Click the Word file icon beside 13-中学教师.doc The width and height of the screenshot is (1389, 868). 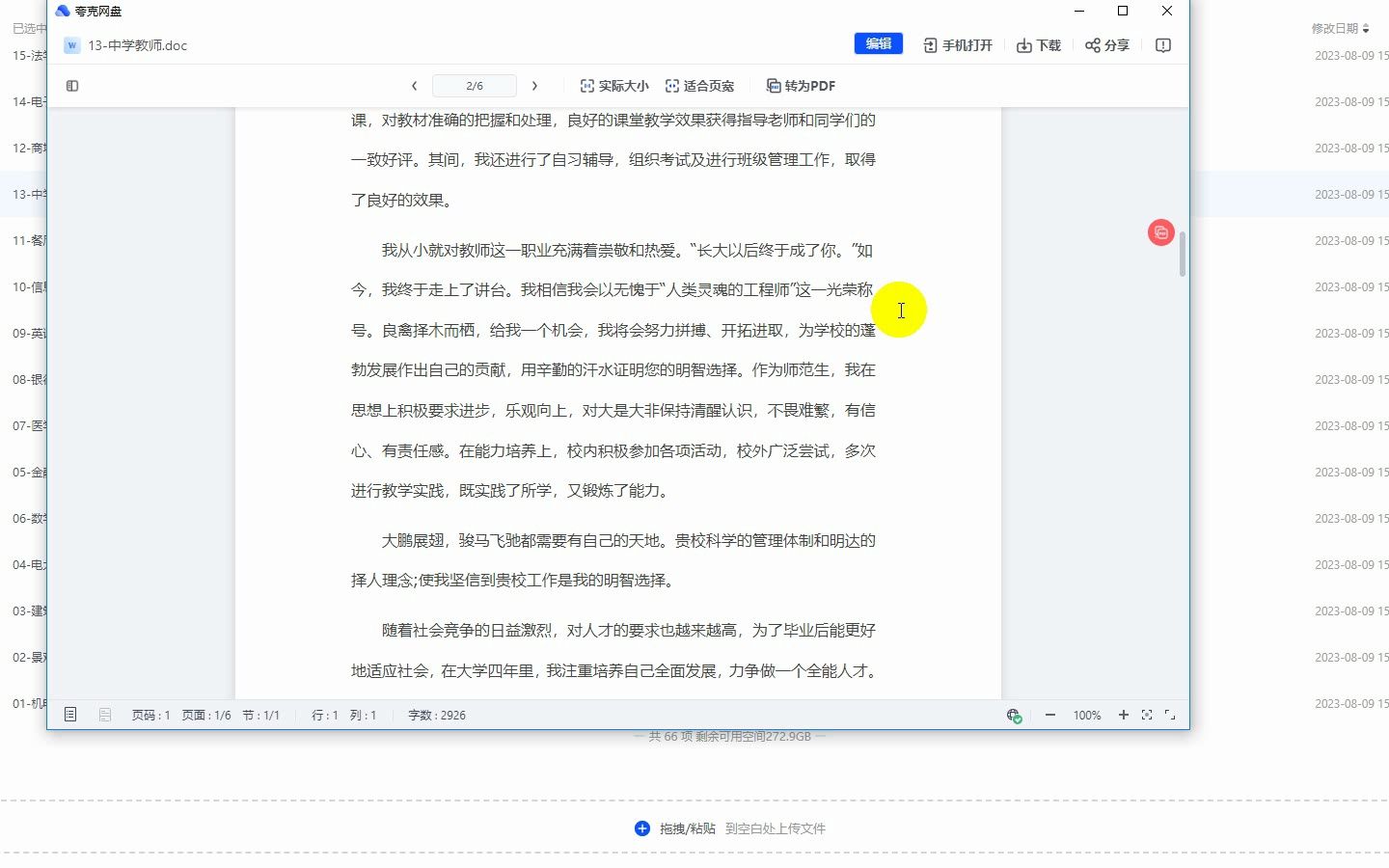point(71,45)
